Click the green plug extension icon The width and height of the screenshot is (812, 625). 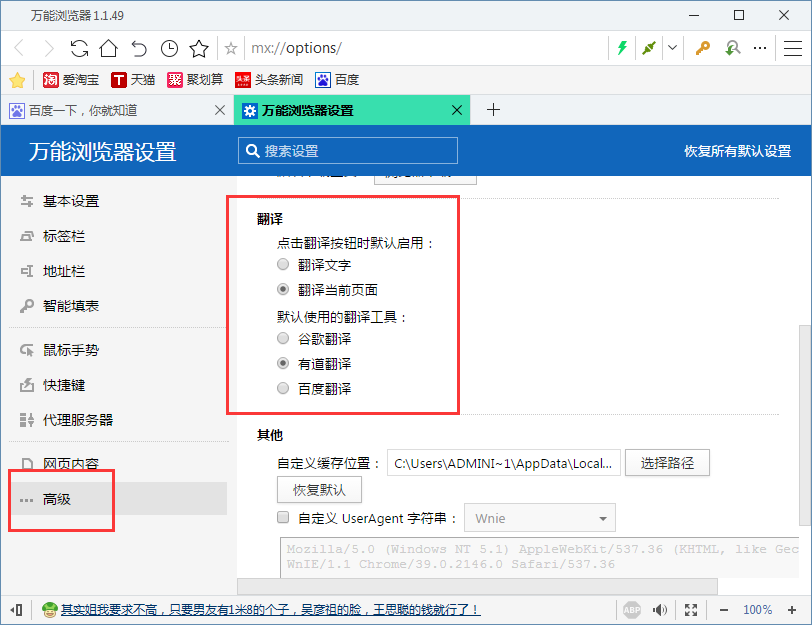647,47
